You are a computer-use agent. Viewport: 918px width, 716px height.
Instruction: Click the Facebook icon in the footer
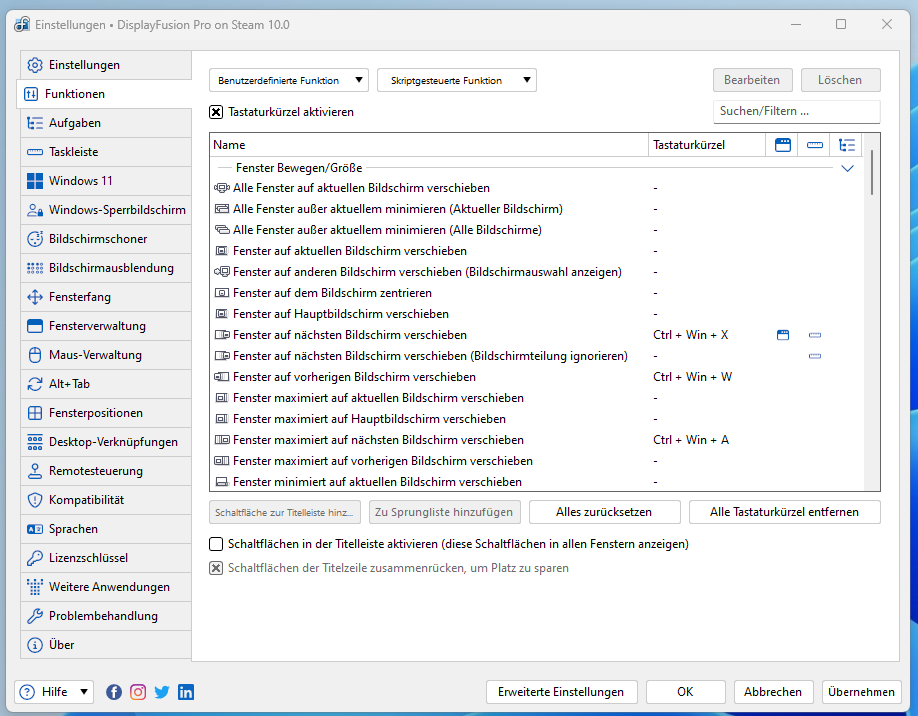(x=114, y=692)
